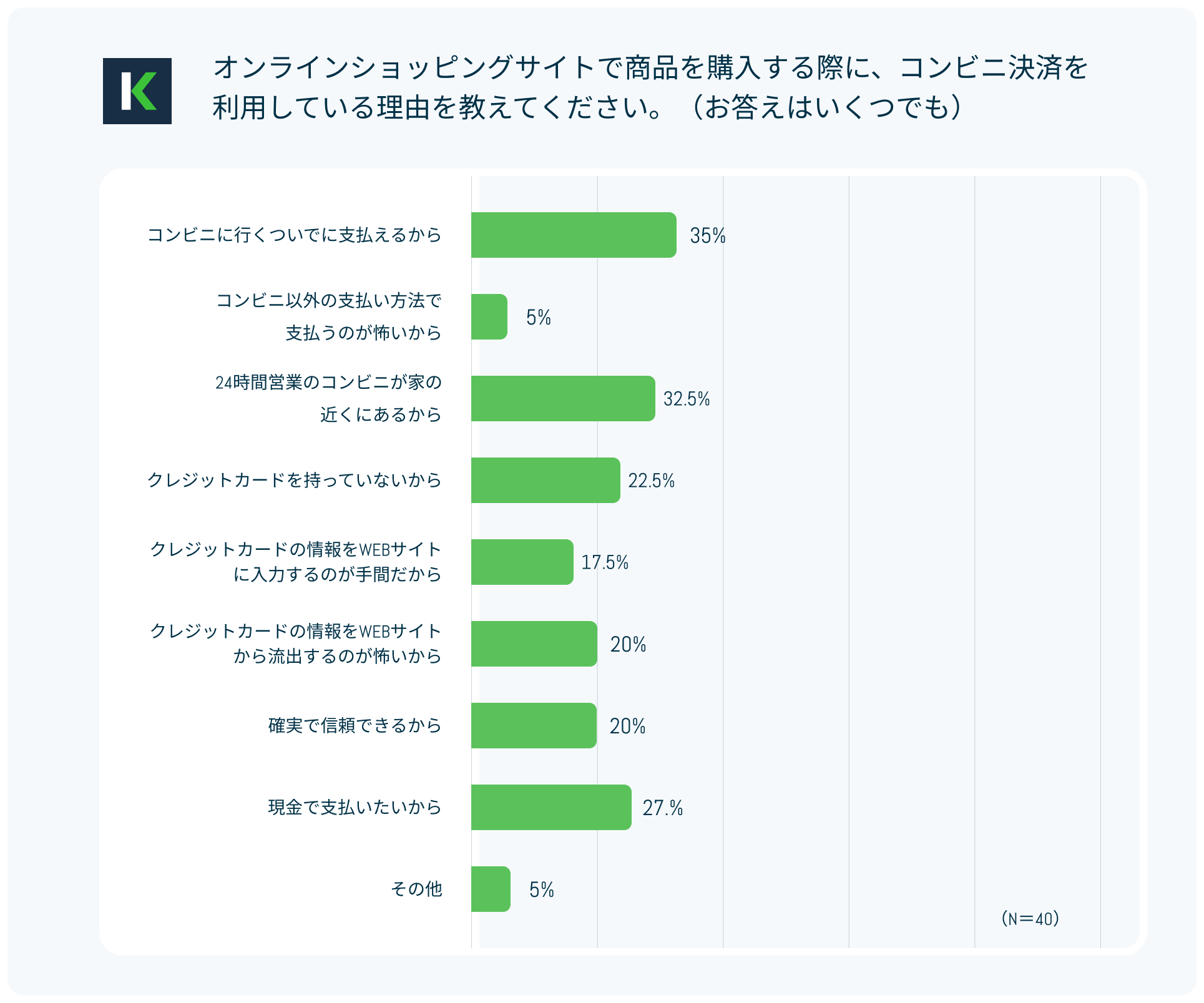Click the bar for 流出するのが怖いから
Image resolution: width=1204 pixels, height=1003 pixels.
coord(534,644)
